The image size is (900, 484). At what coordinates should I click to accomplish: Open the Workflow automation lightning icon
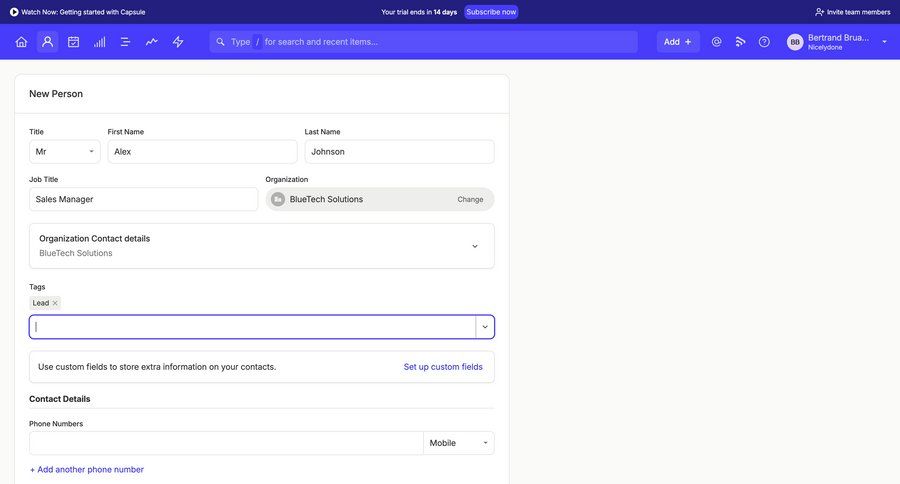click(x=178, y=42)
